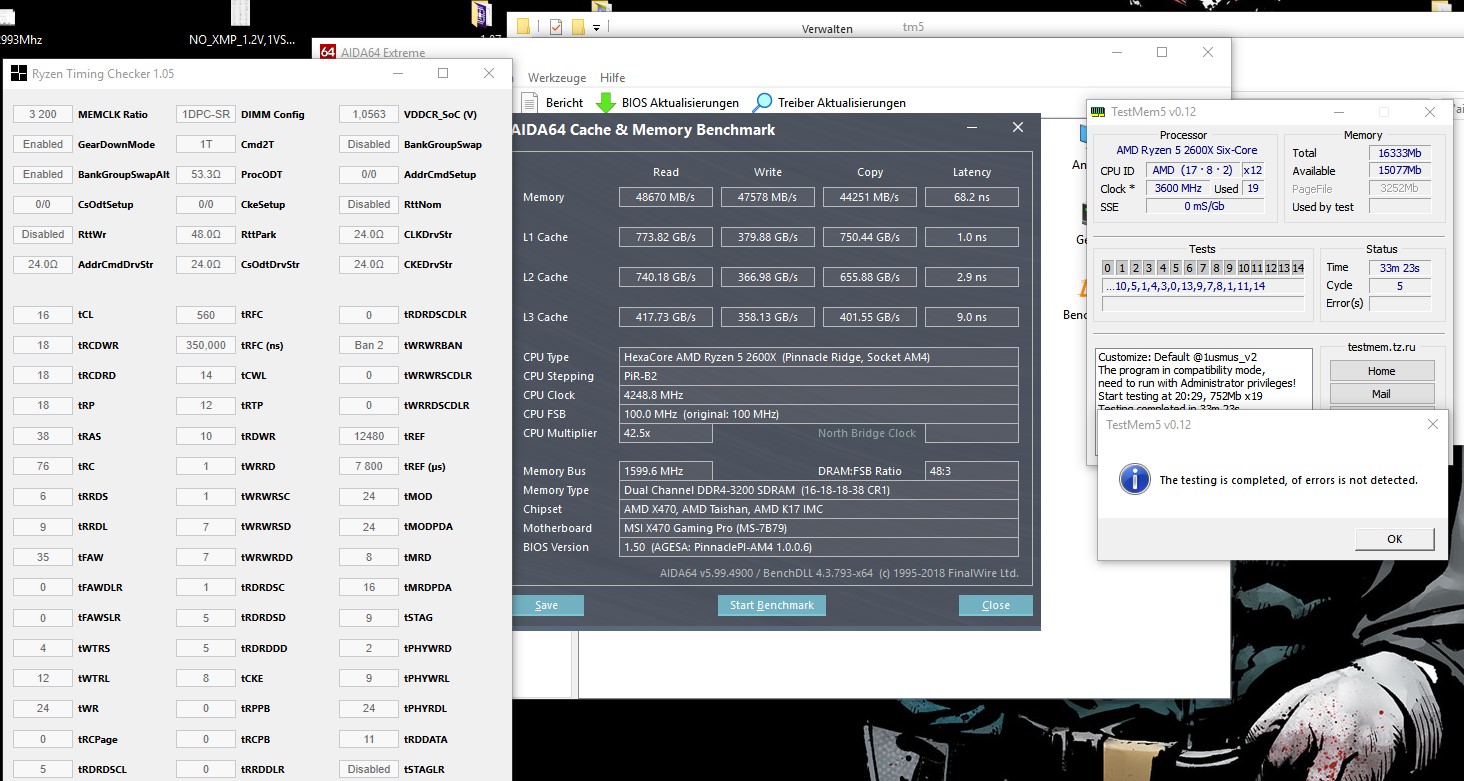Click the tRC value 76
The image size is (1464, 781).
[x=42, y=466]
